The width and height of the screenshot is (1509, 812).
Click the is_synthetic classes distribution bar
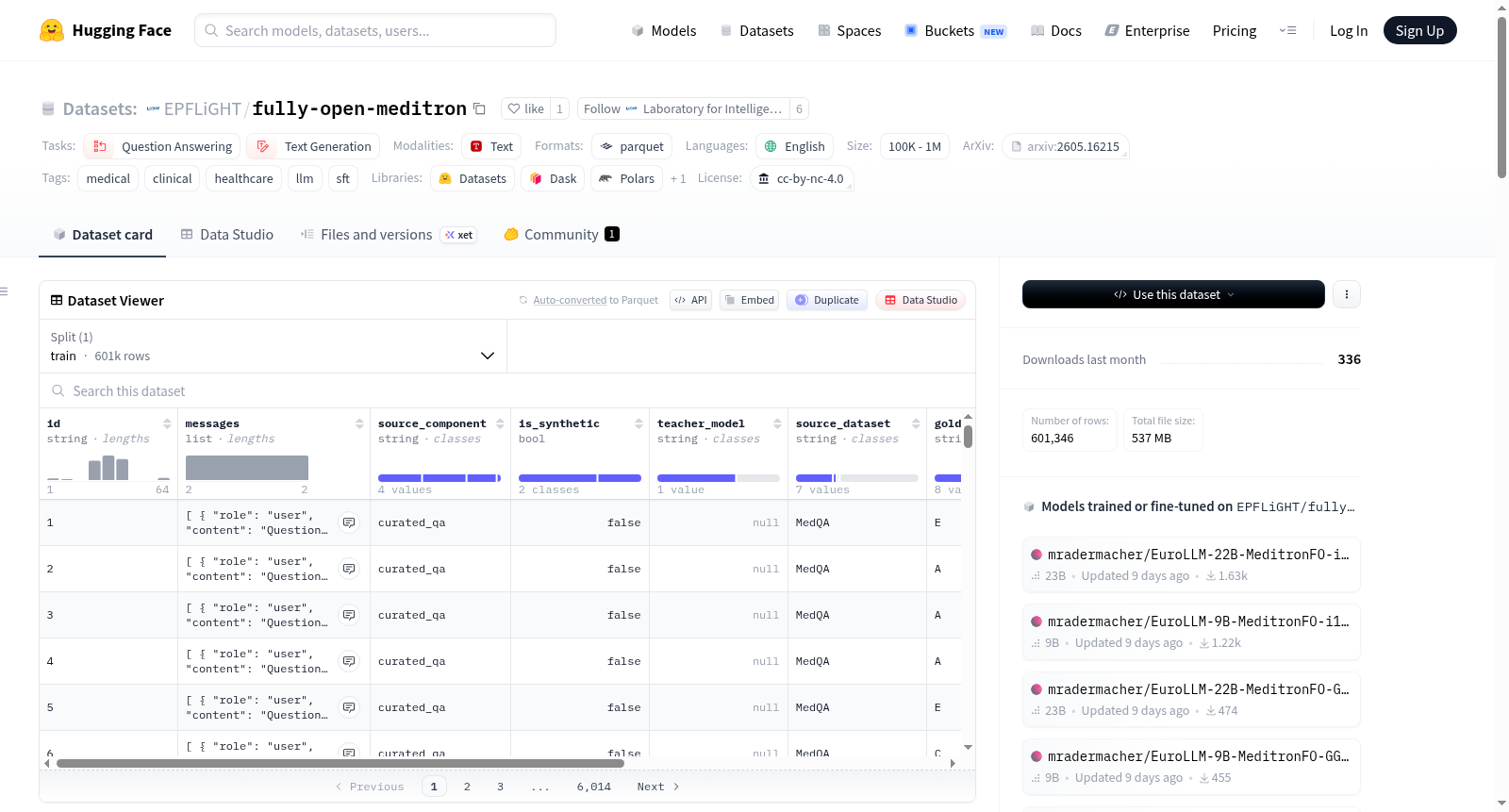click(x=580, y=478)
